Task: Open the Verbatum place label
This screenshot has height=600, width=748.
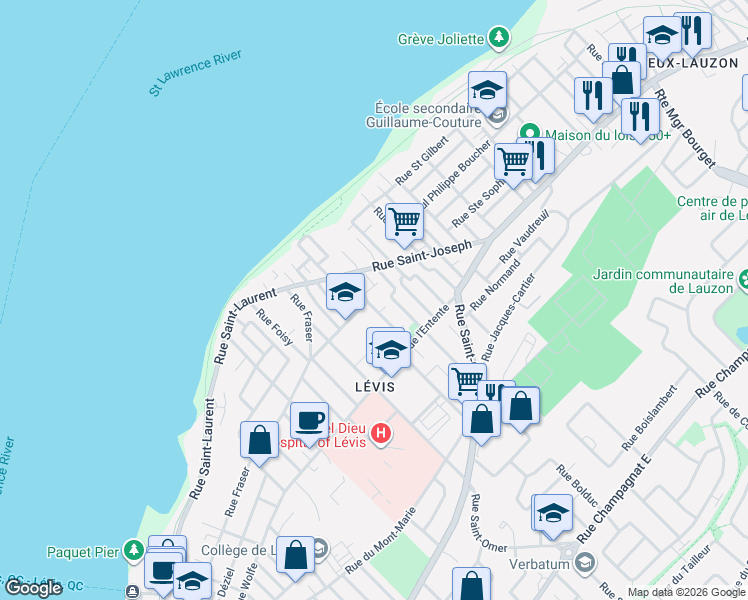Action: [539, 564]
